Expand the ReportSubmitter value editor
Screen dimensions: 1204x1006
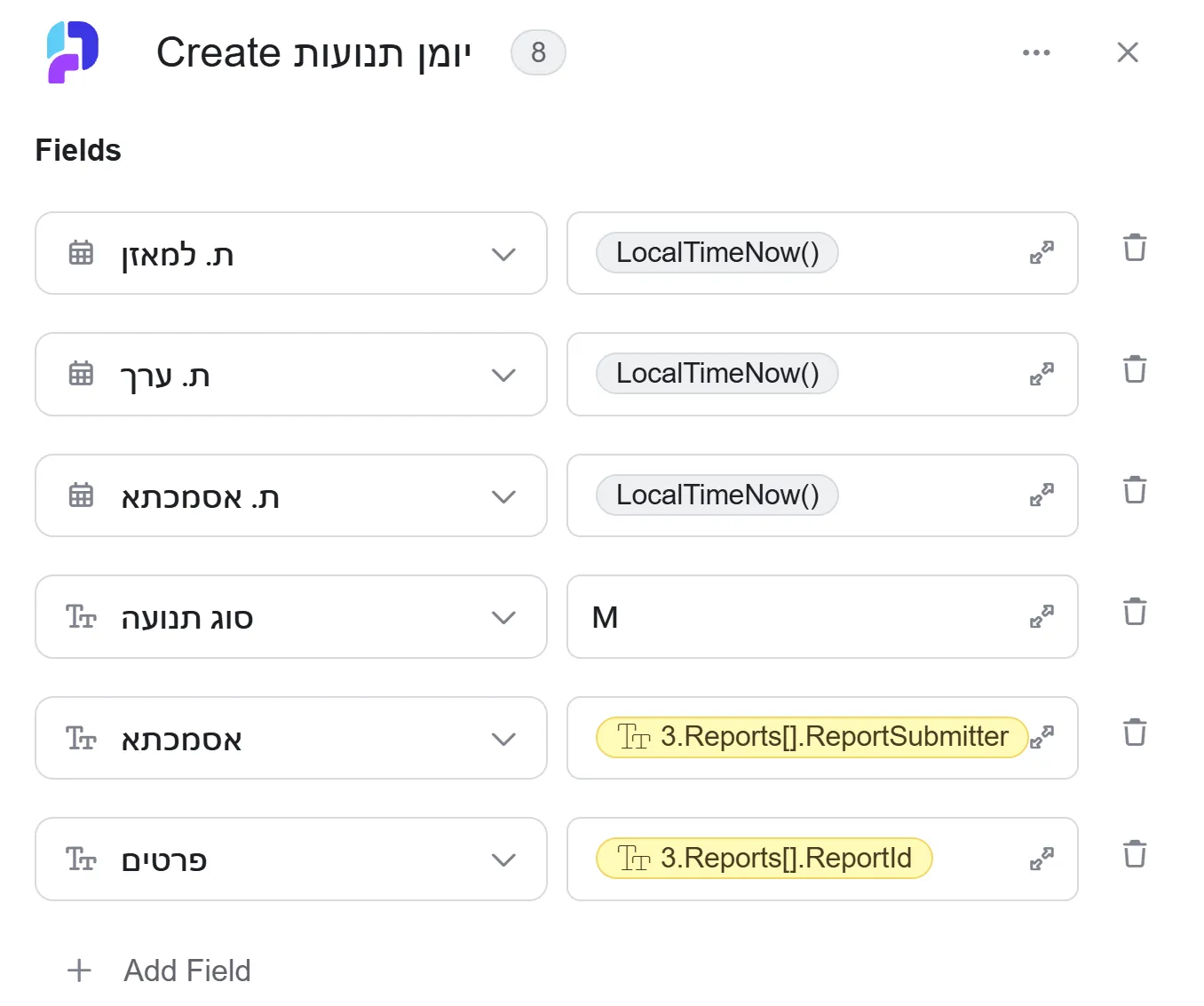pos(1042,737)
